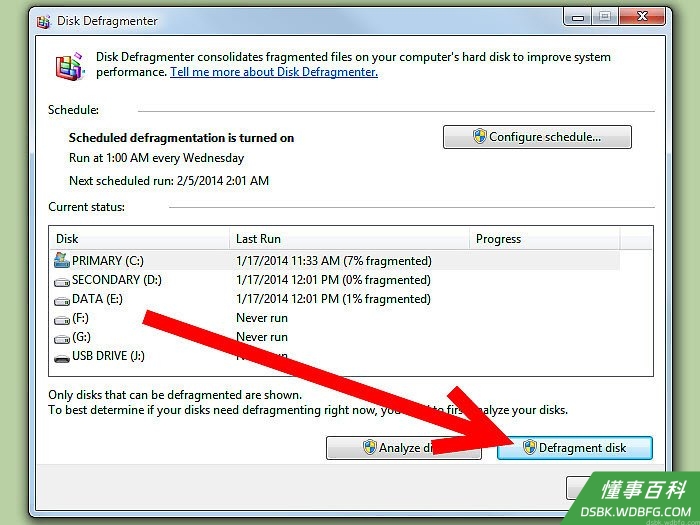700x525 pixels.
Task: Sort by the Disk column header
Action: [140, 239]
